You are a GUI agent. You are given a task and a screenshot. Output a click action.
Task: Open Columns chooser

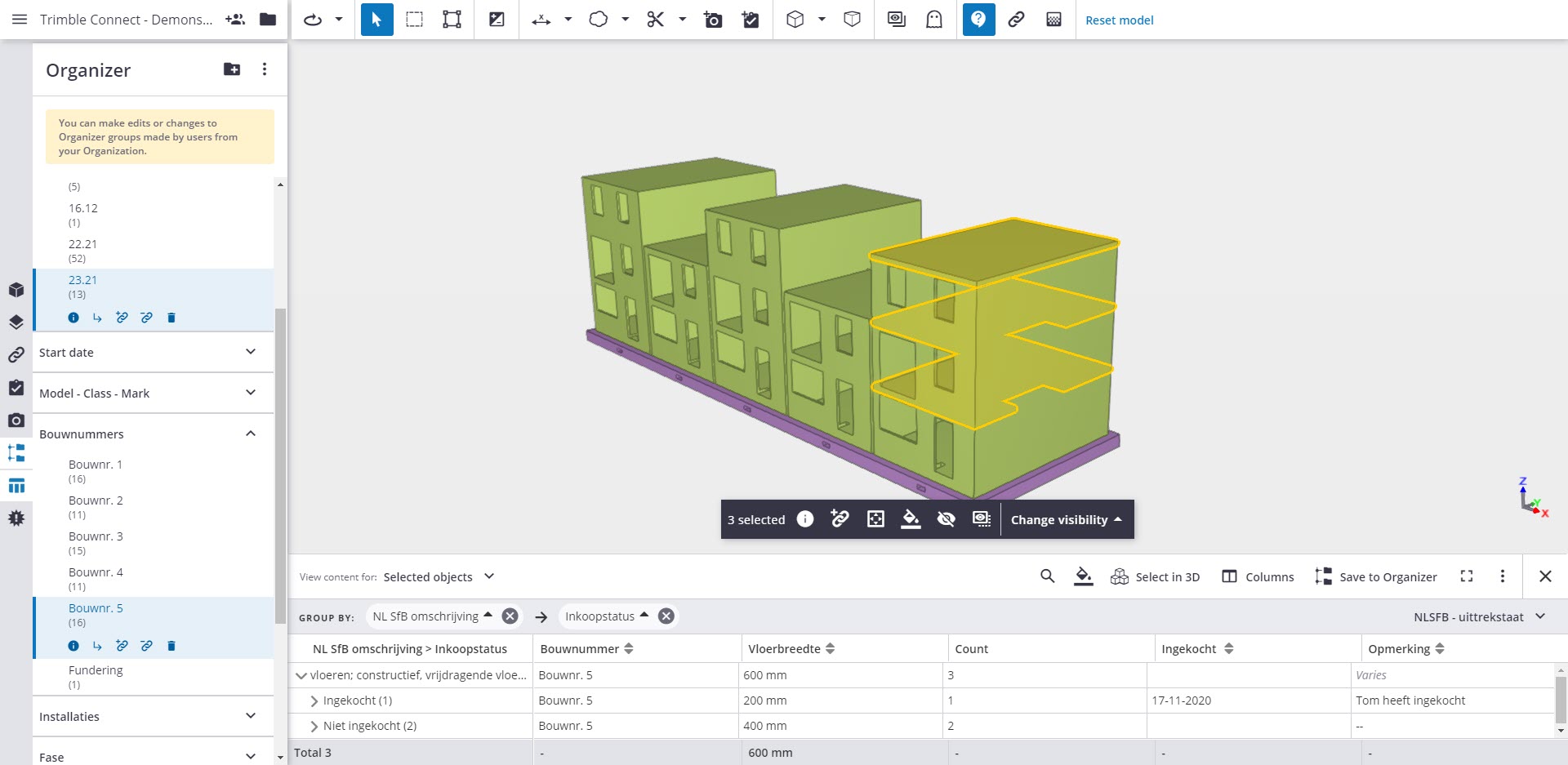pyautogui.click(x=1258, y=576)
